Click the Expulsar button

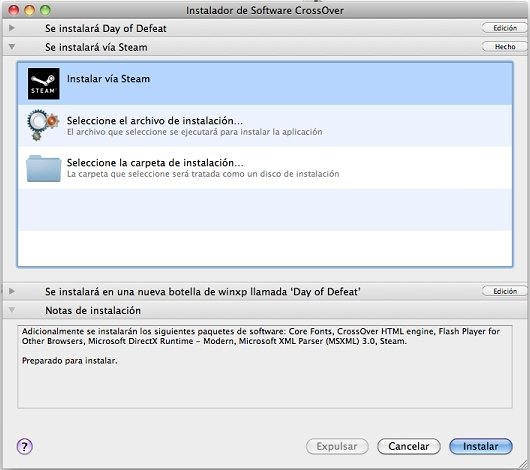point(337,446)
